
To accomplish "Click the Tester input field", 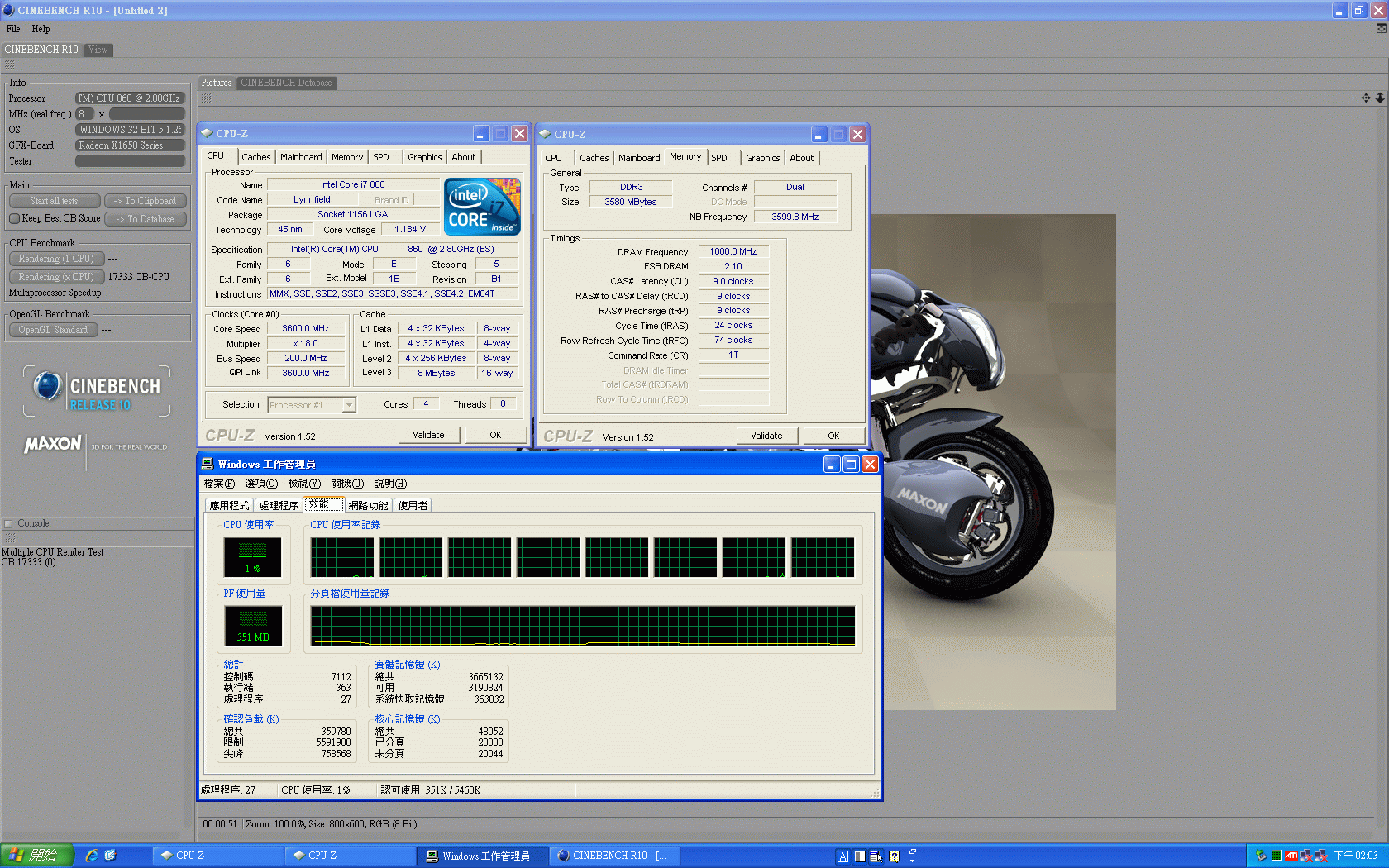I will tap(130, 161).
